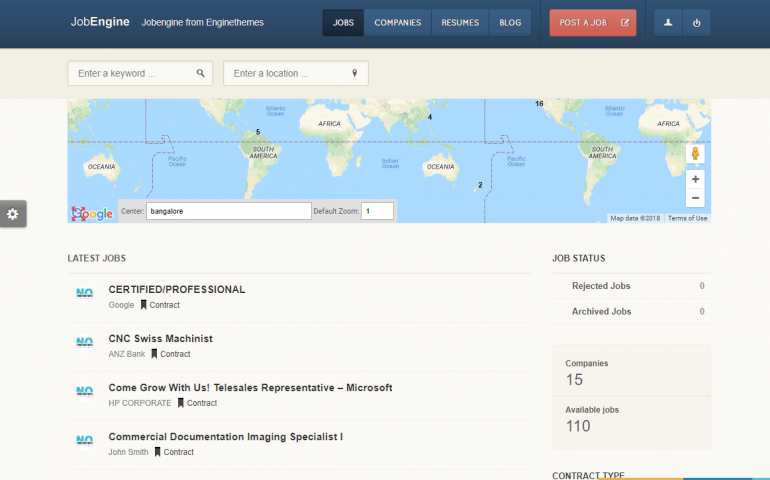
Task: Open the Telesales Representative – Microsoft job
Action: pos(250,388)
